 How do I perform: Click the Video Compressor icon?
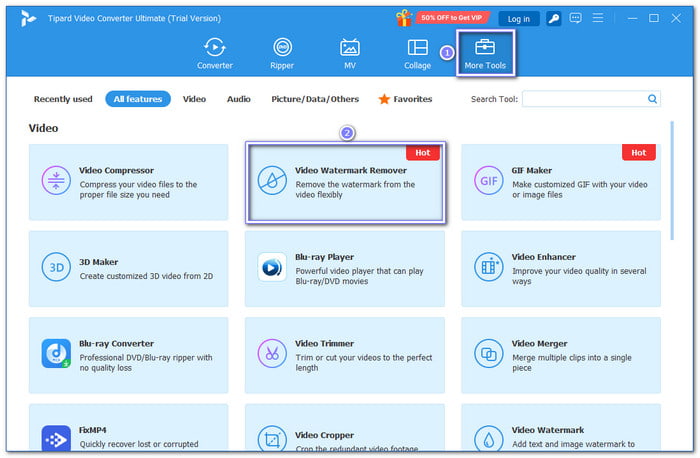56,181
